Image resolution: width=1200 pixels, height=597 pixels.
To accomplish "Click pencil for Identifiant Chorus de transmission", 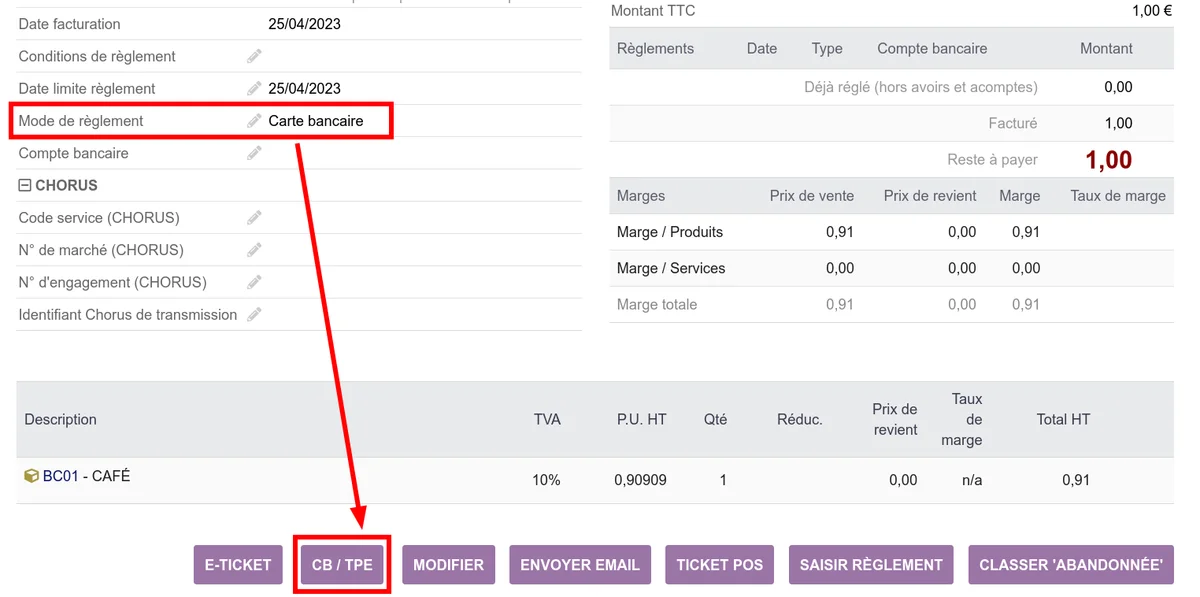I will coord(254,315).
